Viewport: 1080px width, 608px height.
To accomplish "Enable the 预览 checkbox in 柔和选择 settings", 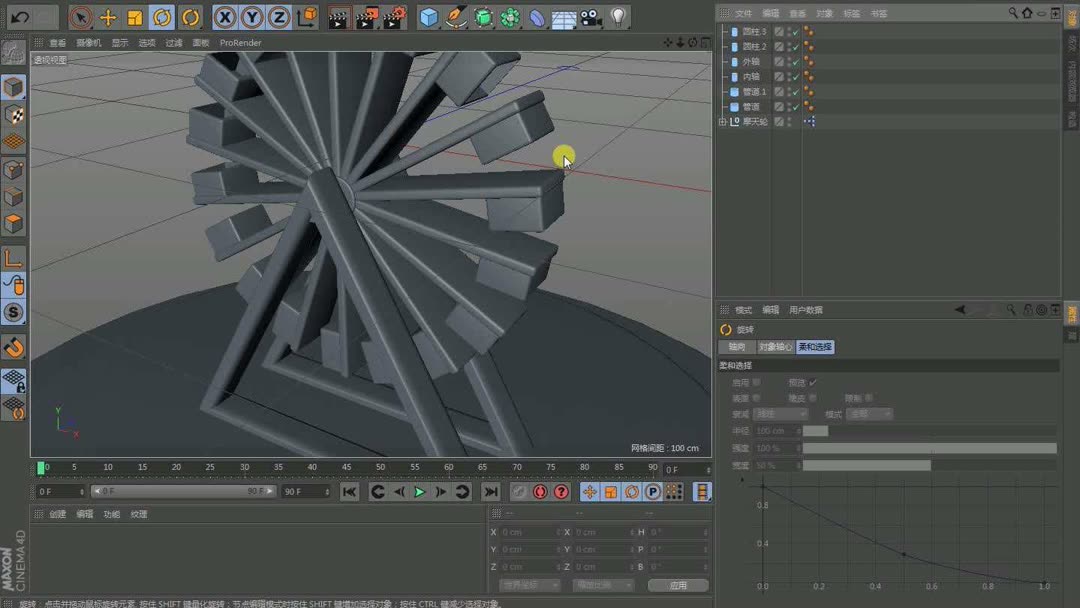I will pyautogui.click(x=813, y=382).
